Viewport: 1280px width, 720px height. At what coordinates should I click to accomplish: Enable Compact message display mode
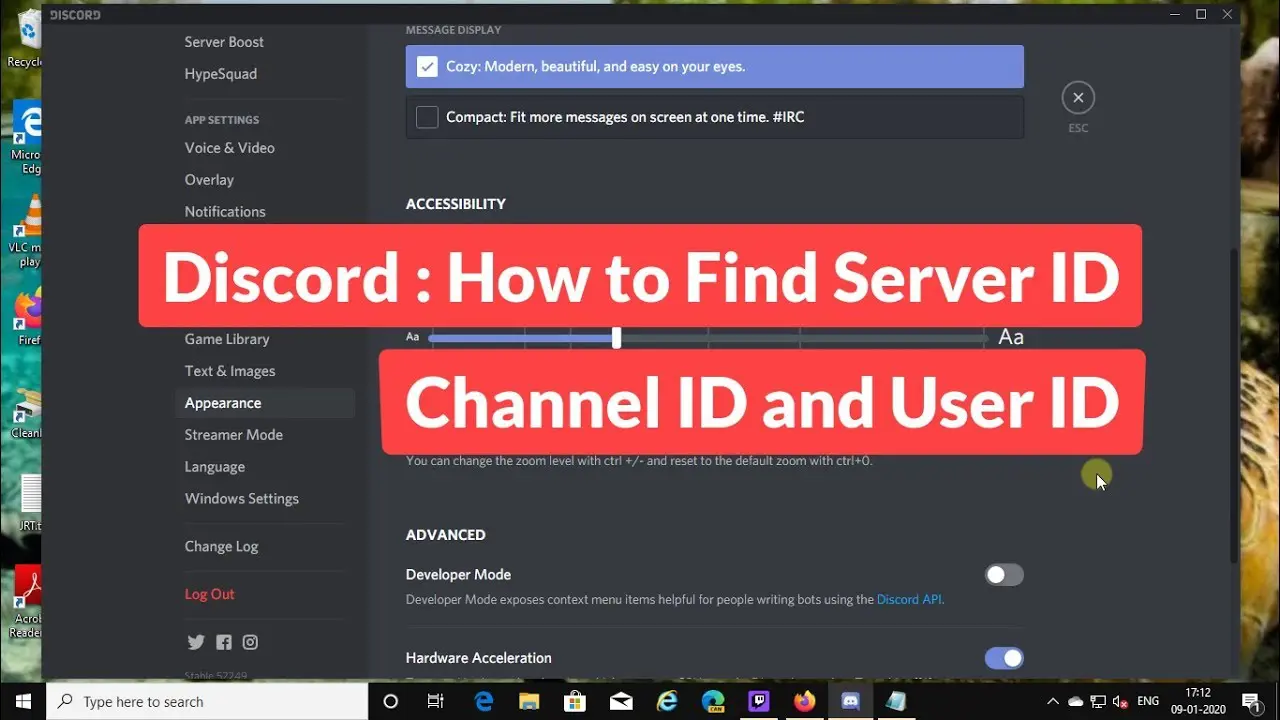[x=427, y=117]
